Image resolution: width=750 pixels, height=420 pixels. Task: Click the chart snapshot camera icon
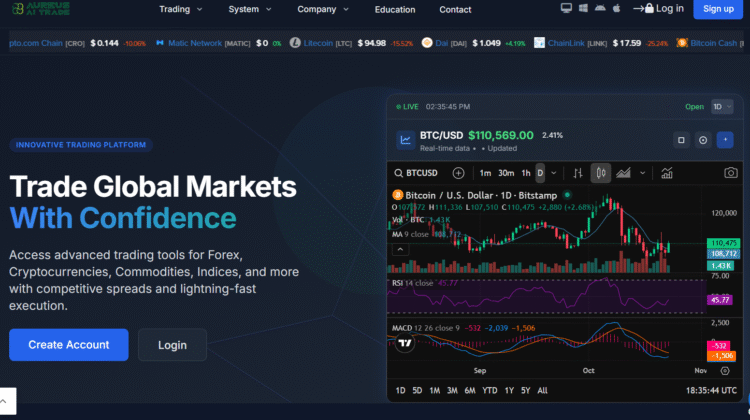(731, 172)
